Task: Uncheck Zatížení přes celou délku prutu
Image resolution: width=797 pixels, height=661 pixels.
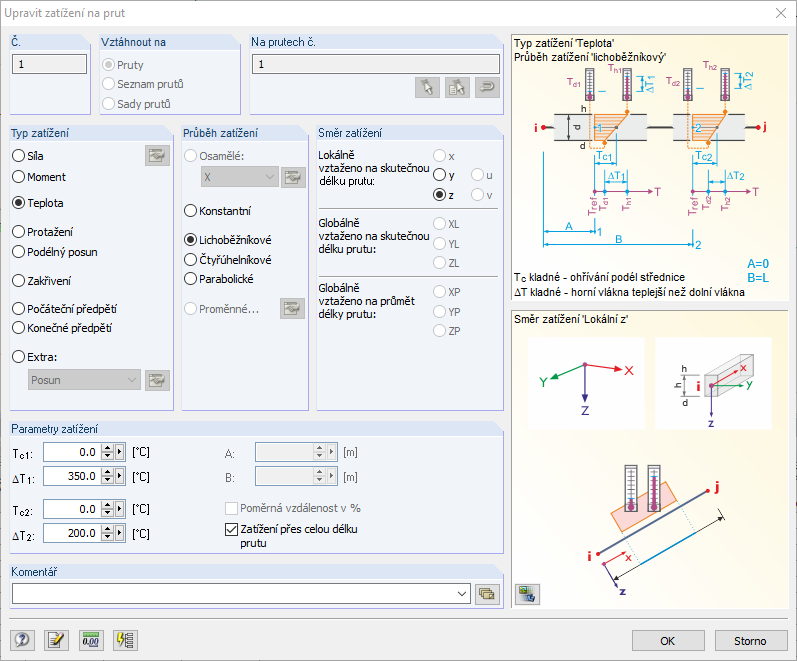Action: coord(231,529)
